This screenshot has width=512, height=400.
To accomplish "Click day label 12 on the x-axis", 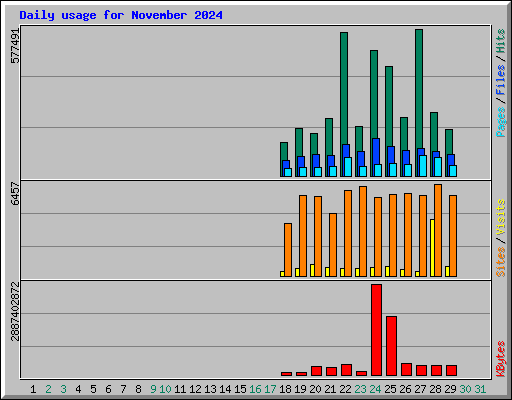I will [195, 389].
